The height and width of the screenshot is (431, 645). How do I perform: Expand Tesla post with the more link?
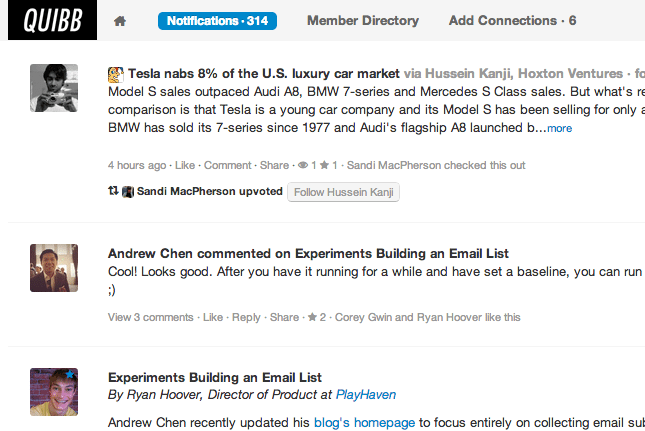click(x=559, y=128)
